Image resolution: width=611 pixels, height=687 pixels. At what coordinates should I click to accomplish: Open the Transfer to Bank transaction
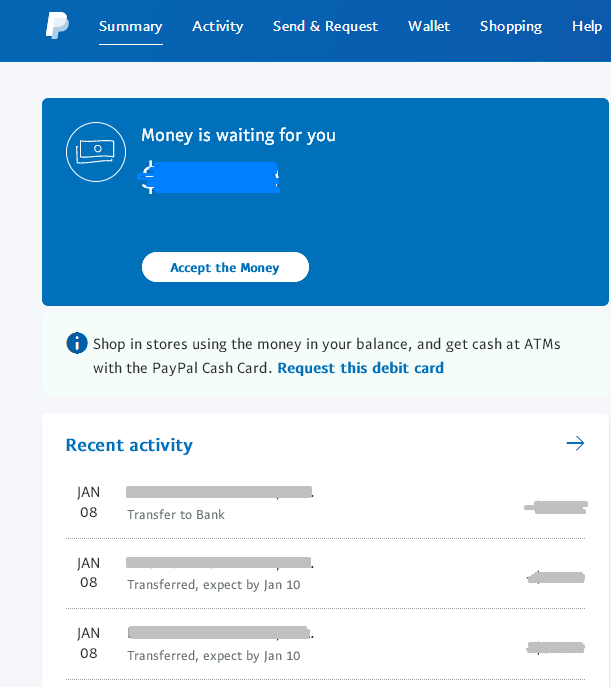coord(220,503)
